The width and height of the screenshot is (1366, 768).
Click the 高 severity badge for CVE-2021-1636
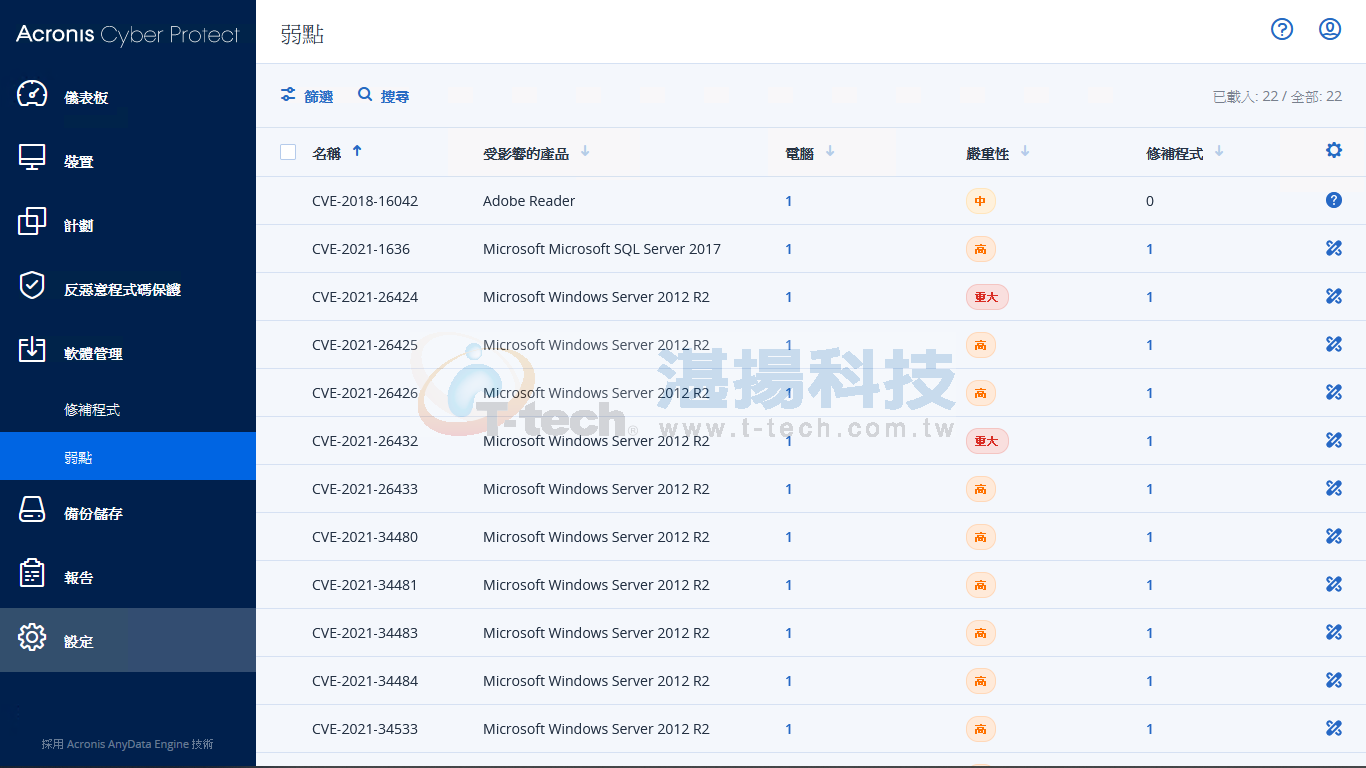click(x=980, y=249)
